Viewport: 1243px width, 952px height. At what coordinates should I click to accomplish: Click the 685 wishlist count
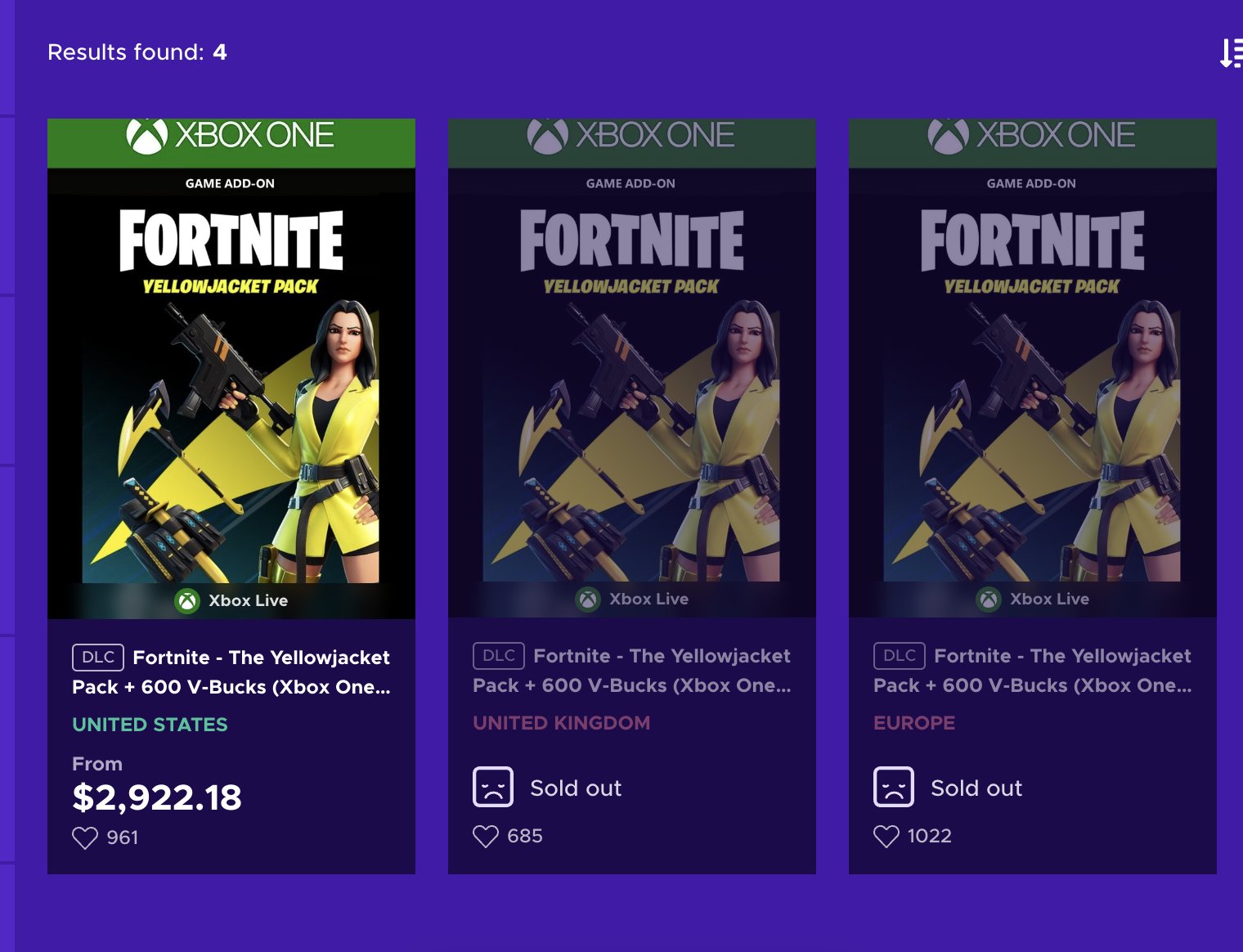click(x=525, y=836)
